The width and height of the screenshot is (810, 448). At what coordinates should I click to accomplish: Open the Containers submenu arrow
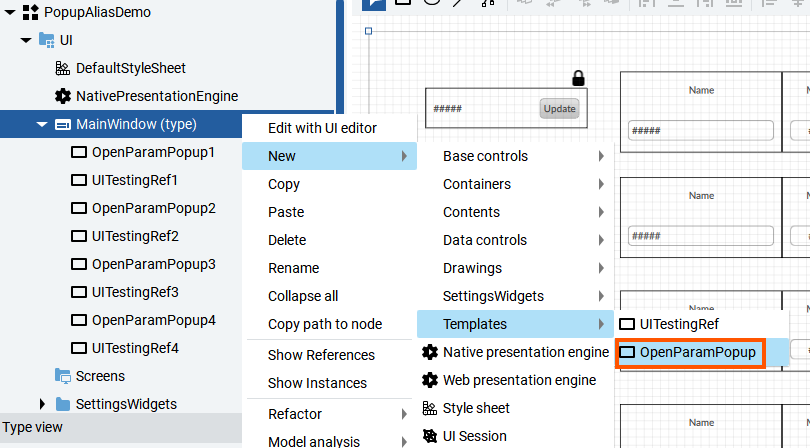point(601,184)
